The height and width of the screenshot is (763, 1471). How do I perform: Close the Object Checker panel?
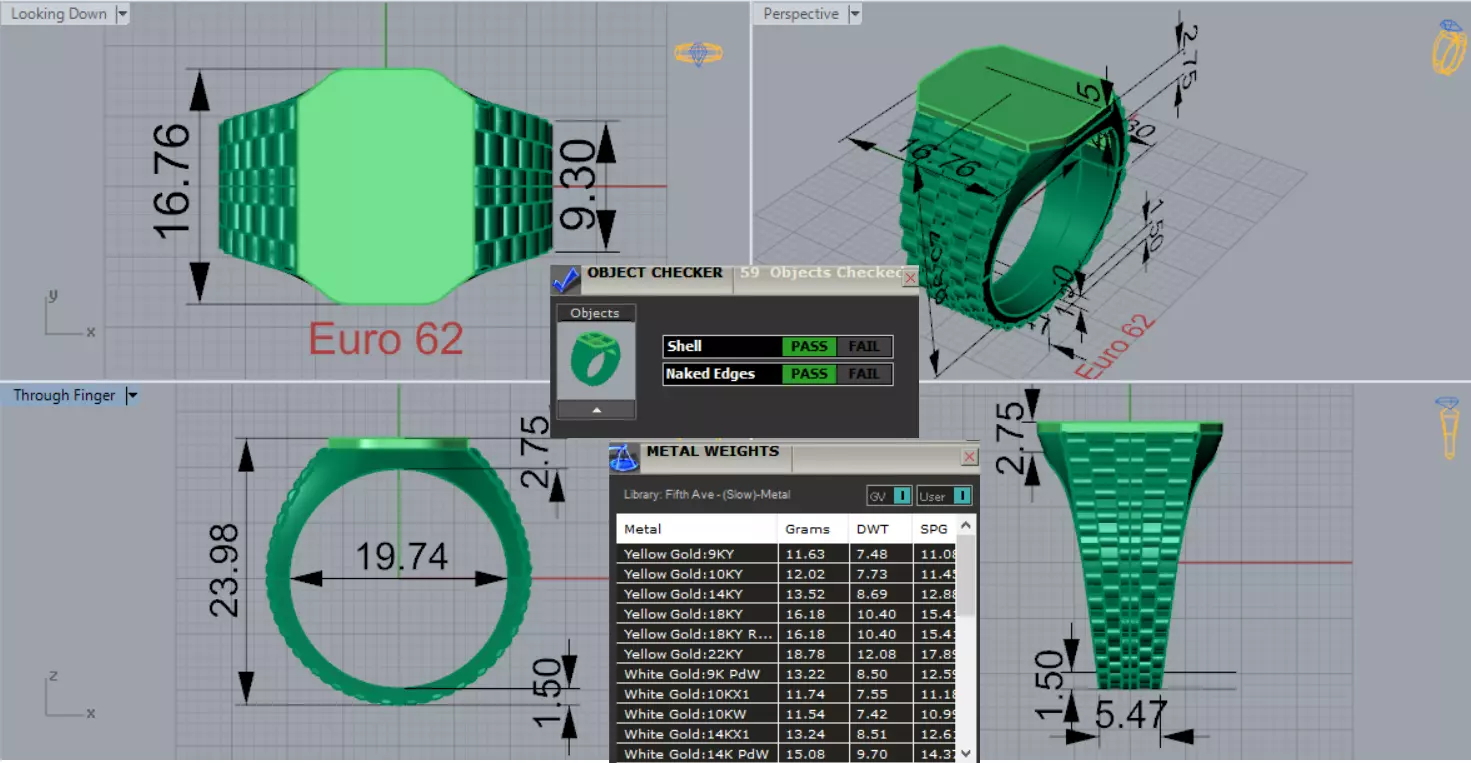[909, 279]
